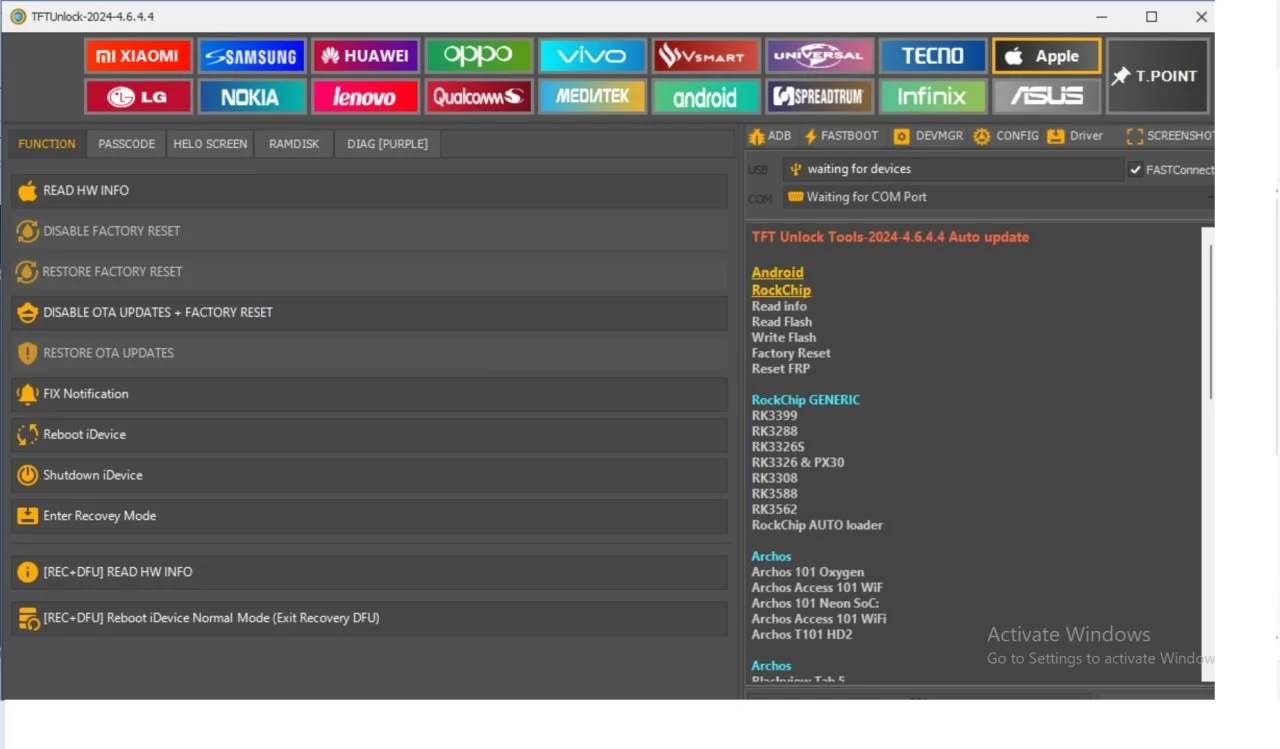Switch to the RAMDISK tab
The height and width of the screenshot is (749, 1280).
[294, 144]
